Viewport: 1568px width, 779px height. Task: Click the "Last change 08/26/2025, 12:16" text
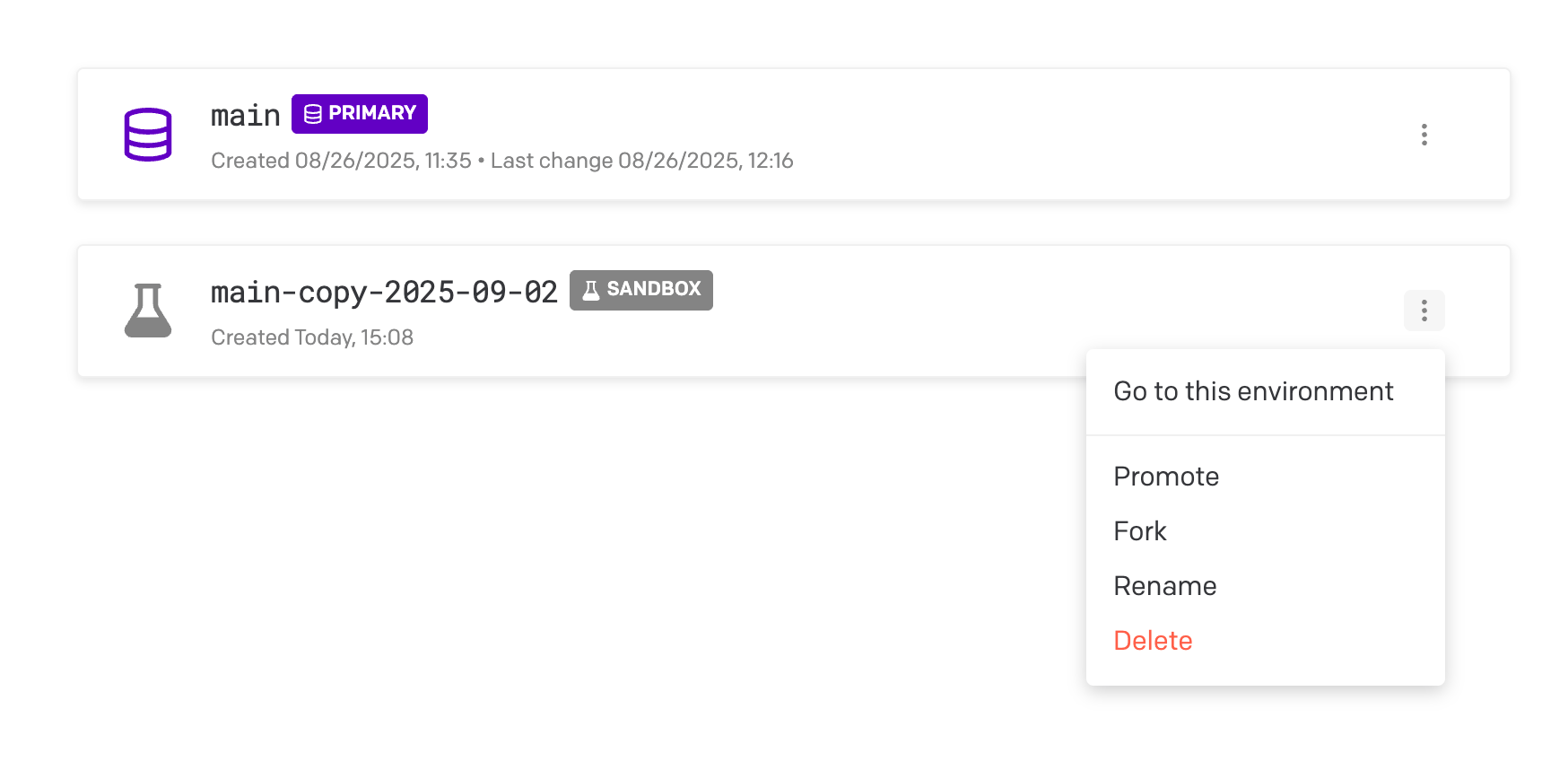tap(641, 161)
